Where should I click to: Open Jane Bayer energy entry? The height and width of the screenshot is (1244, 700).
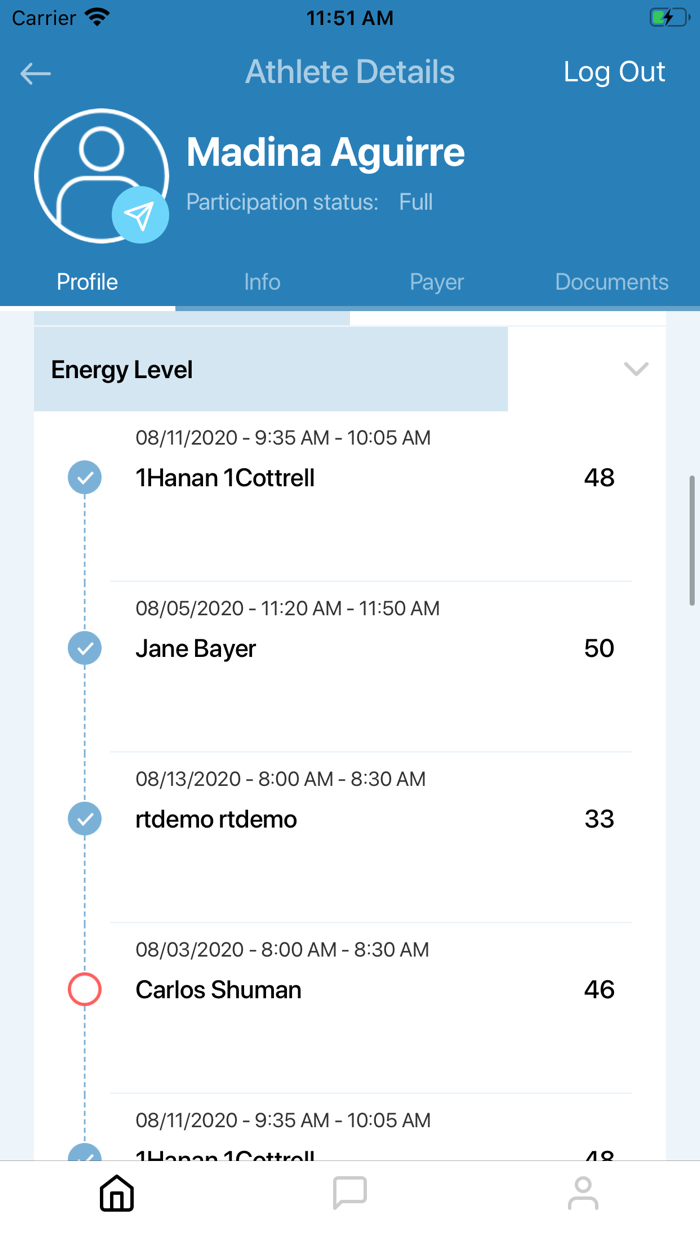[x=370, y=649]
